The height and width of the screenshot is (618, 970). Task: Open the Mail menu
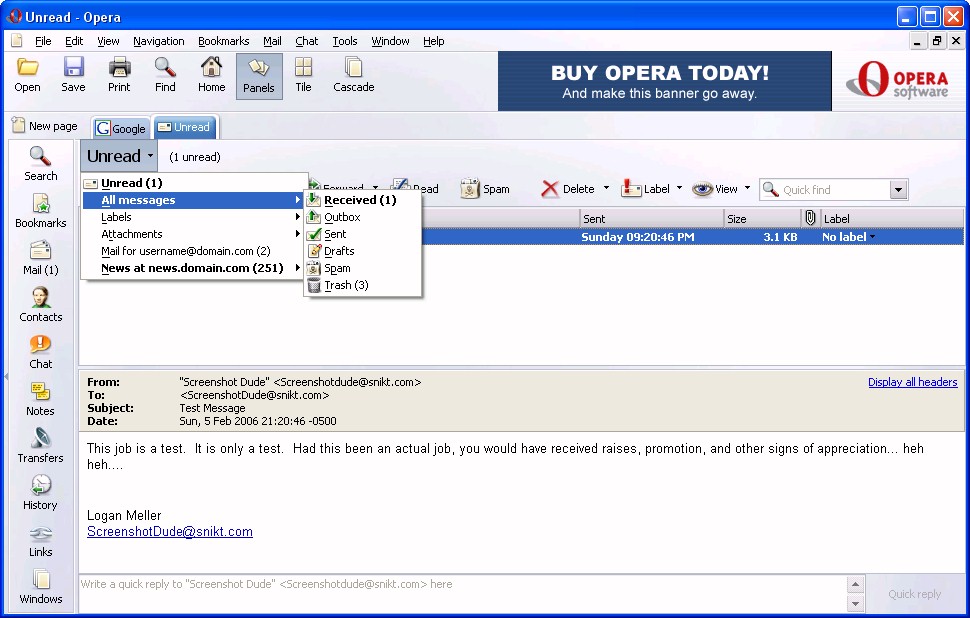pos(272,41)
